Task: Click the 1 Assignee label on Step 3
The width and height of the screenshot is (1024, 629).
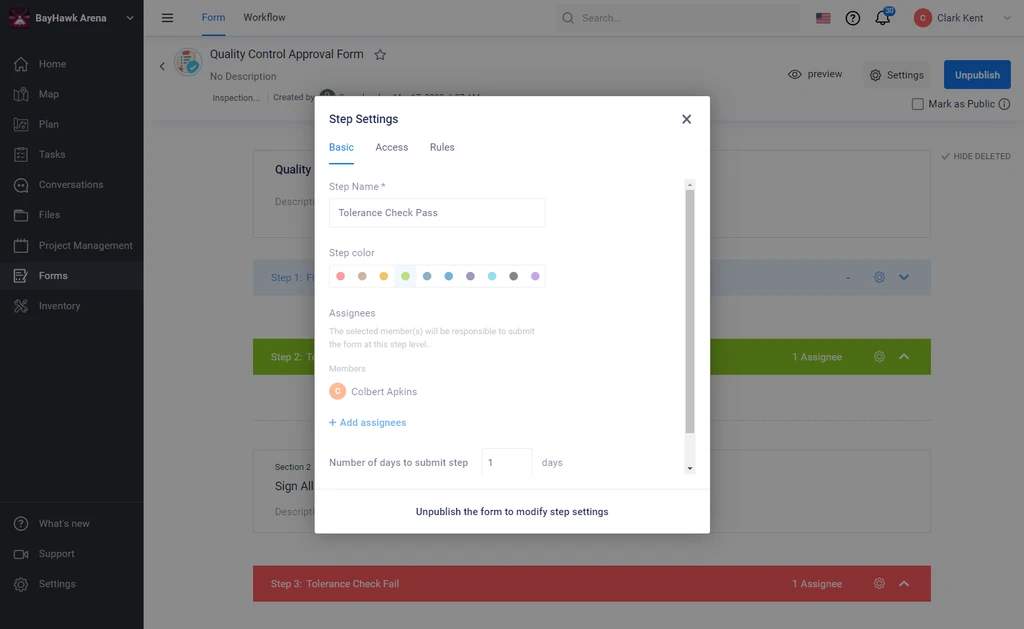Action: 817,584
